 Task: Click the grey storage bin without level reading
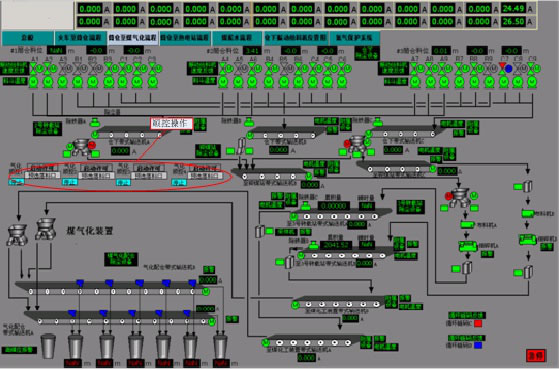48,345
